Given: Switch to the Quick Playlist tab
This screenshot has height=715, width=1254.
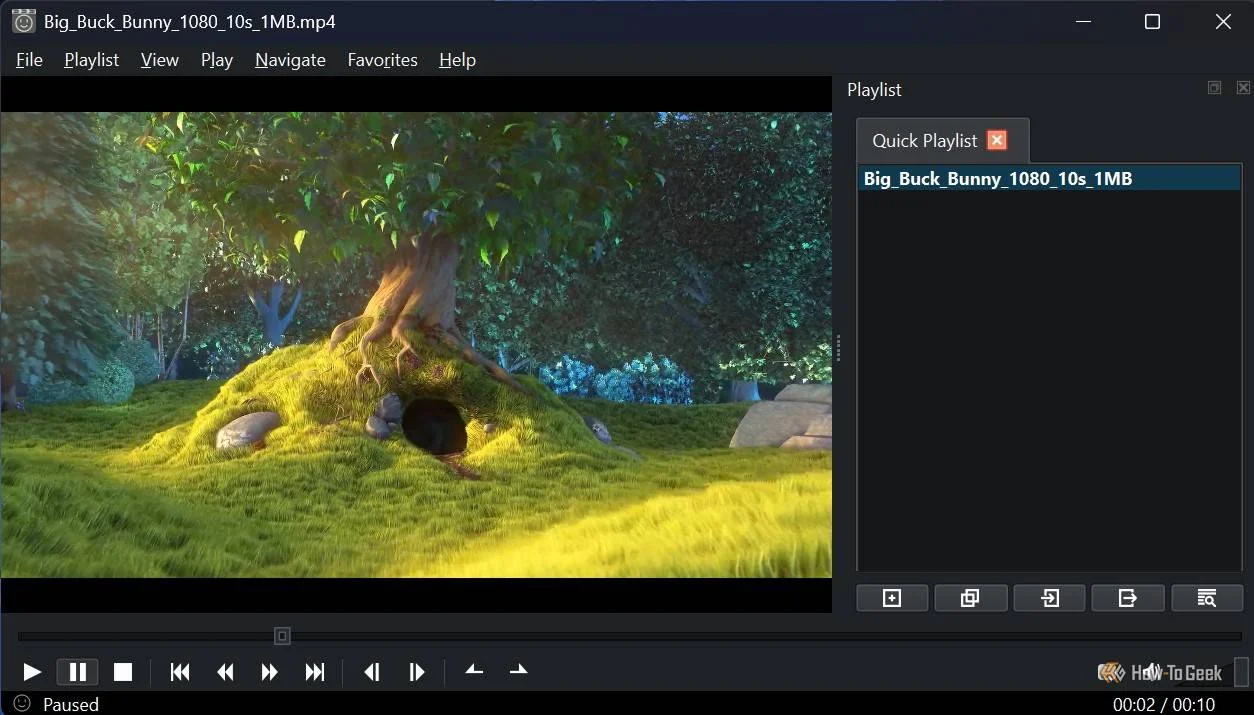Looking at the screenshot, I should [924, 141].
